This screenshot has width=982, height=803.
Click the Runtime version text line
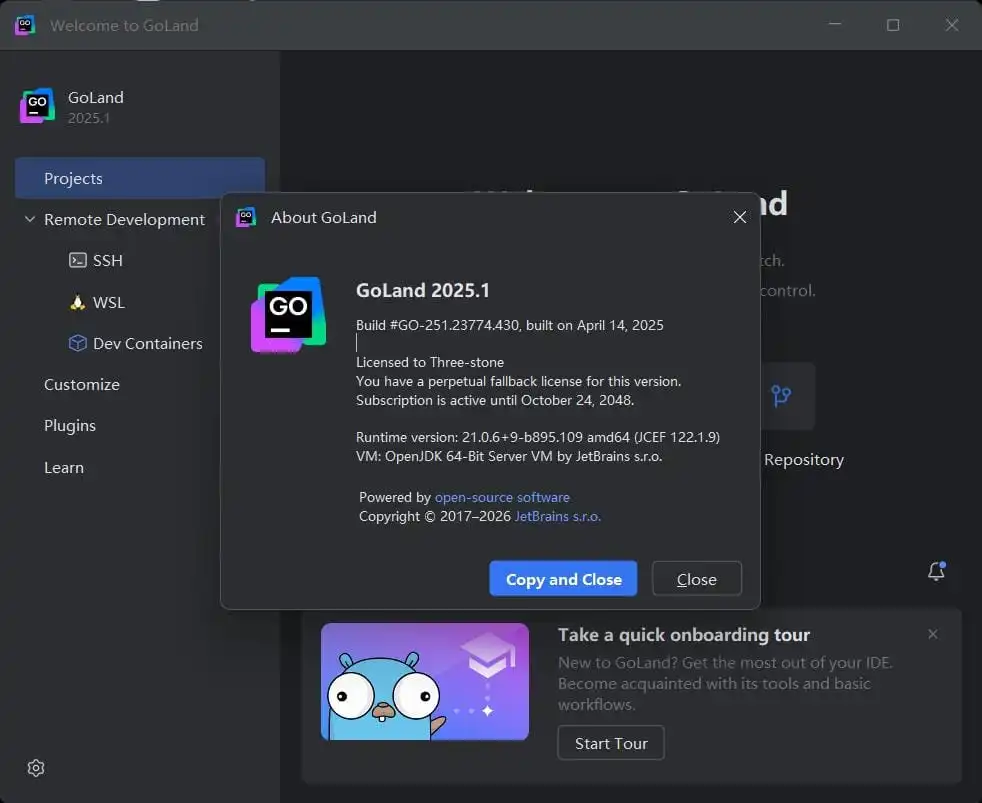(538, 437)
